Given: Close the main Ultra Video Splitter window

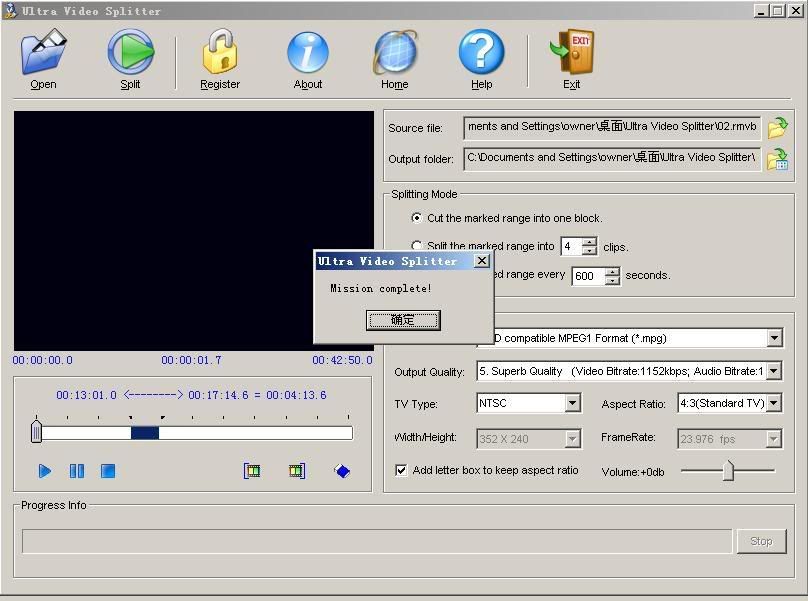Looking at the screenshot, I should point(796,10).
